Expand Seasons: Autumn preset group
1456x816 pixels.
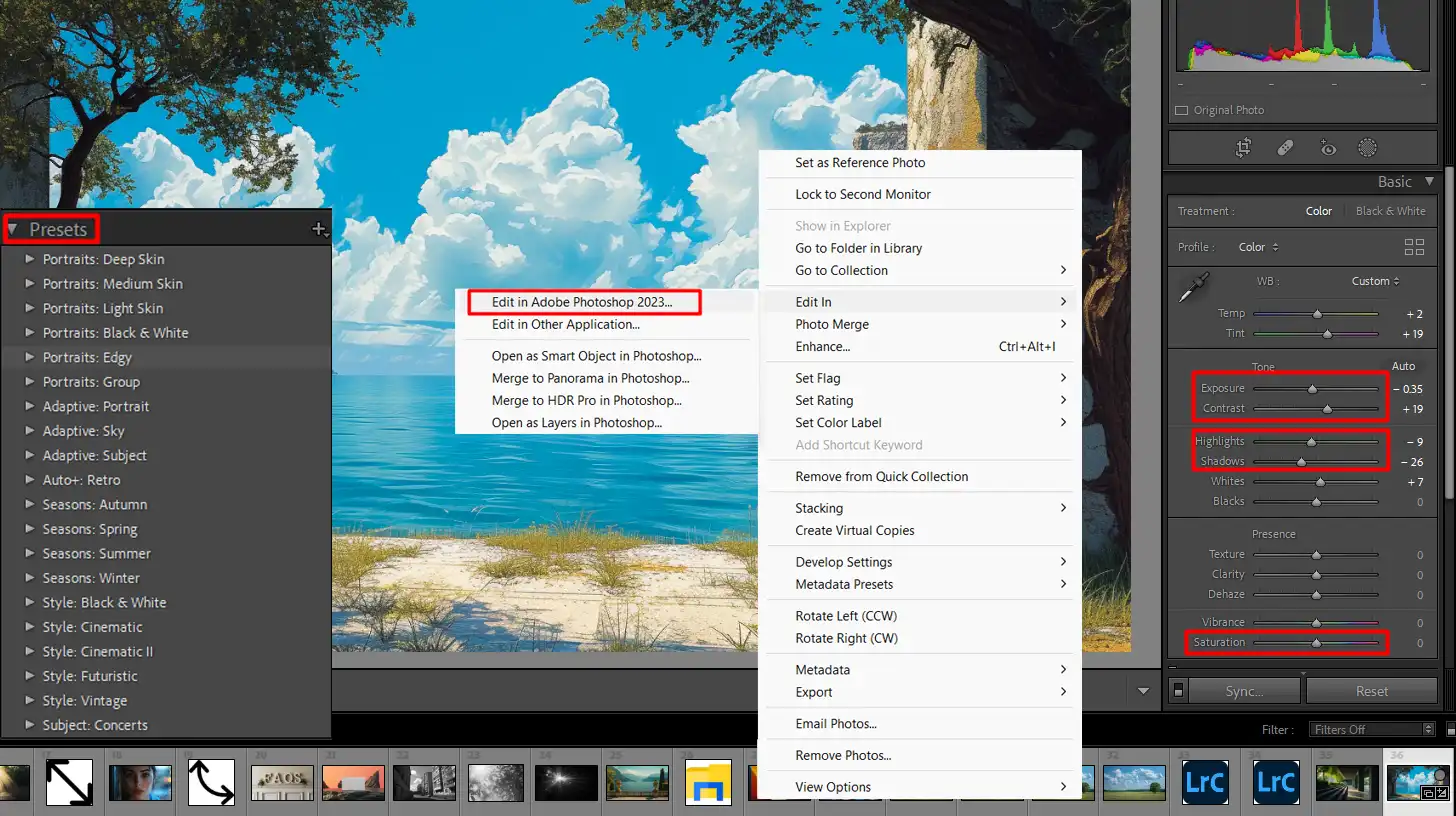pyautogui.click(x=29, y=504)
